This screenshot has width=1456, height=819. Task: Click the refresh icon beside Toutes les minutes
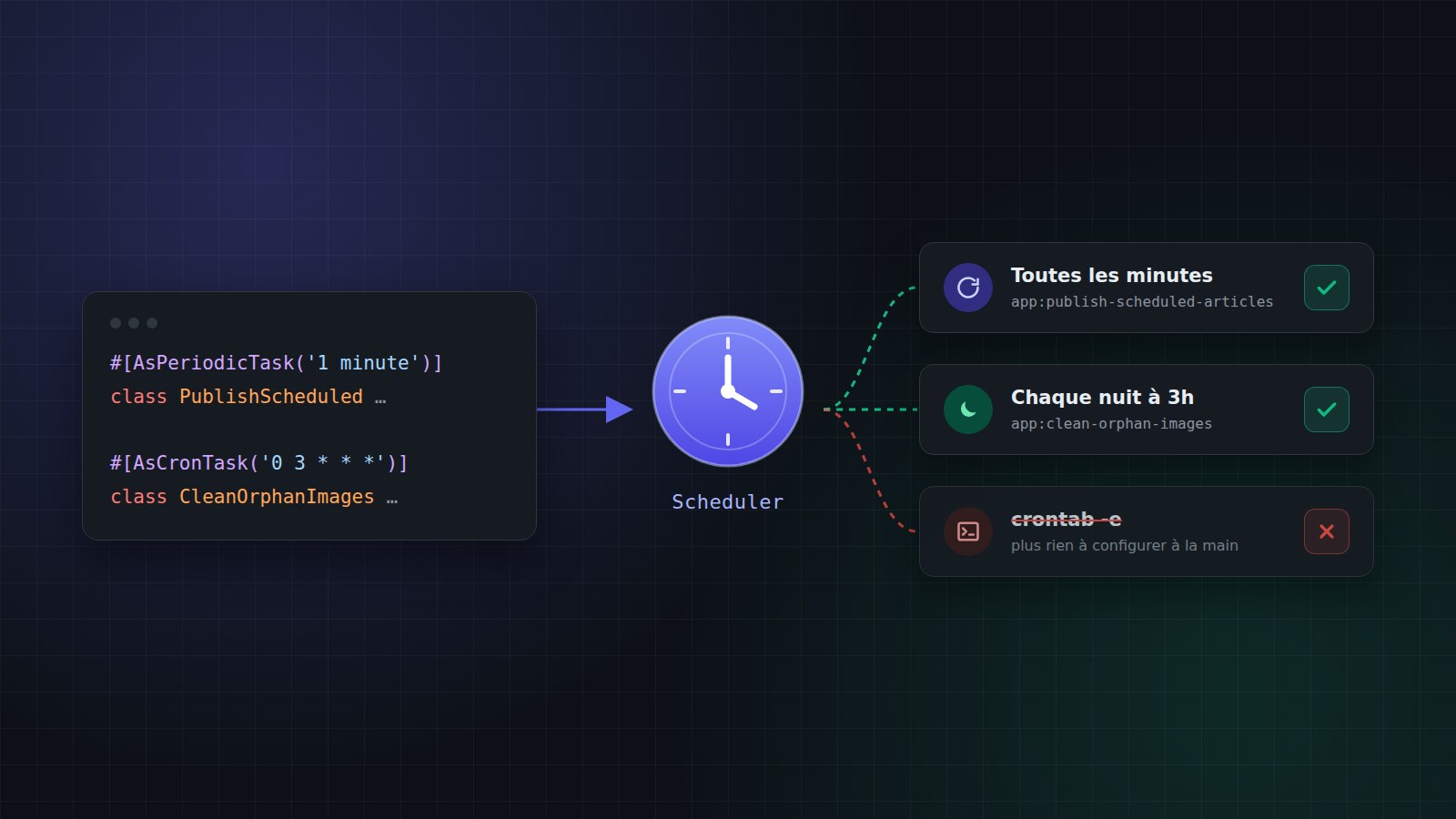968,288
